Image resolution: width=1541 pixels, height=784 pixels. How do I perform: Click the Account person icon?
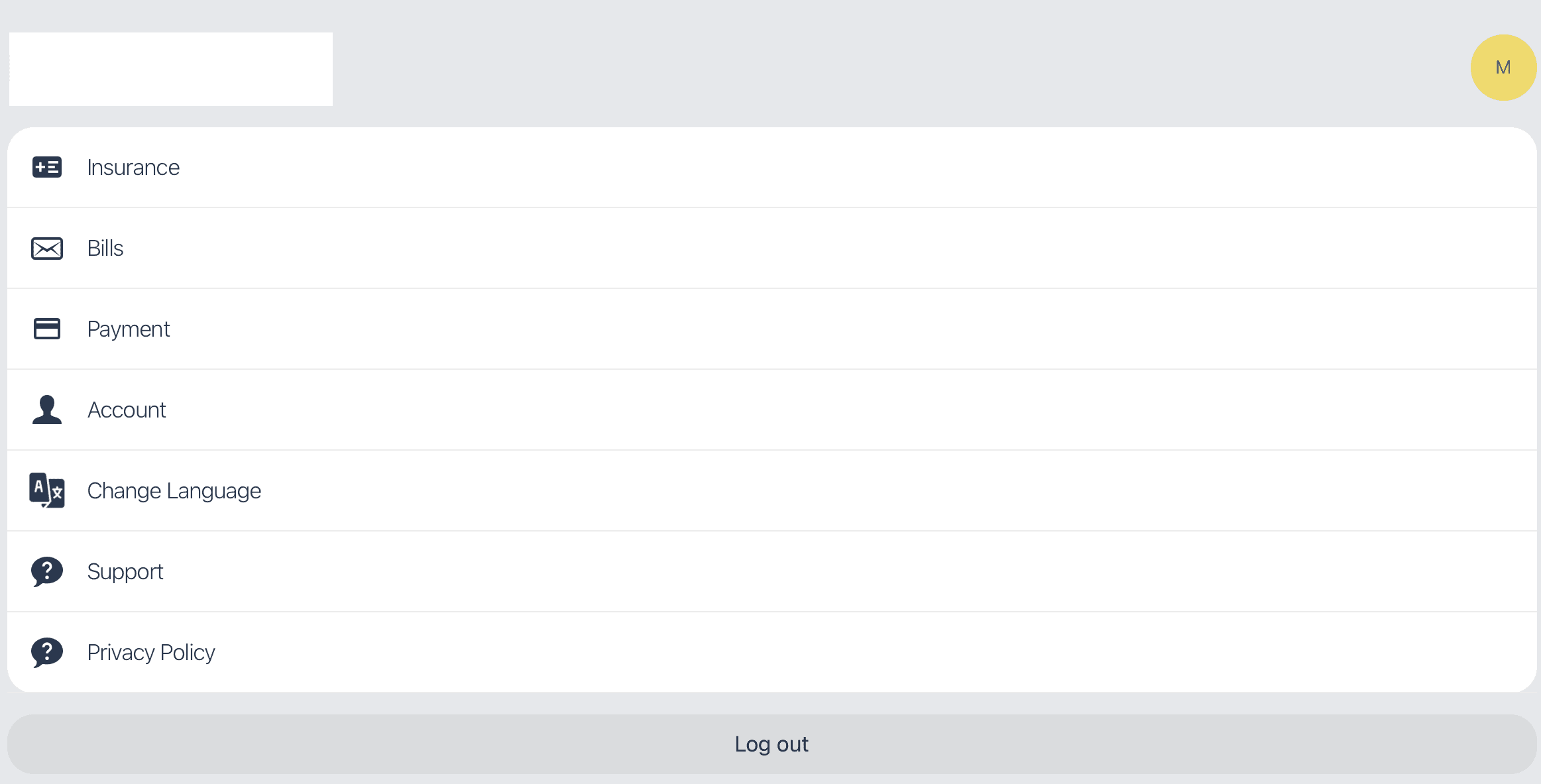(47, 410)
